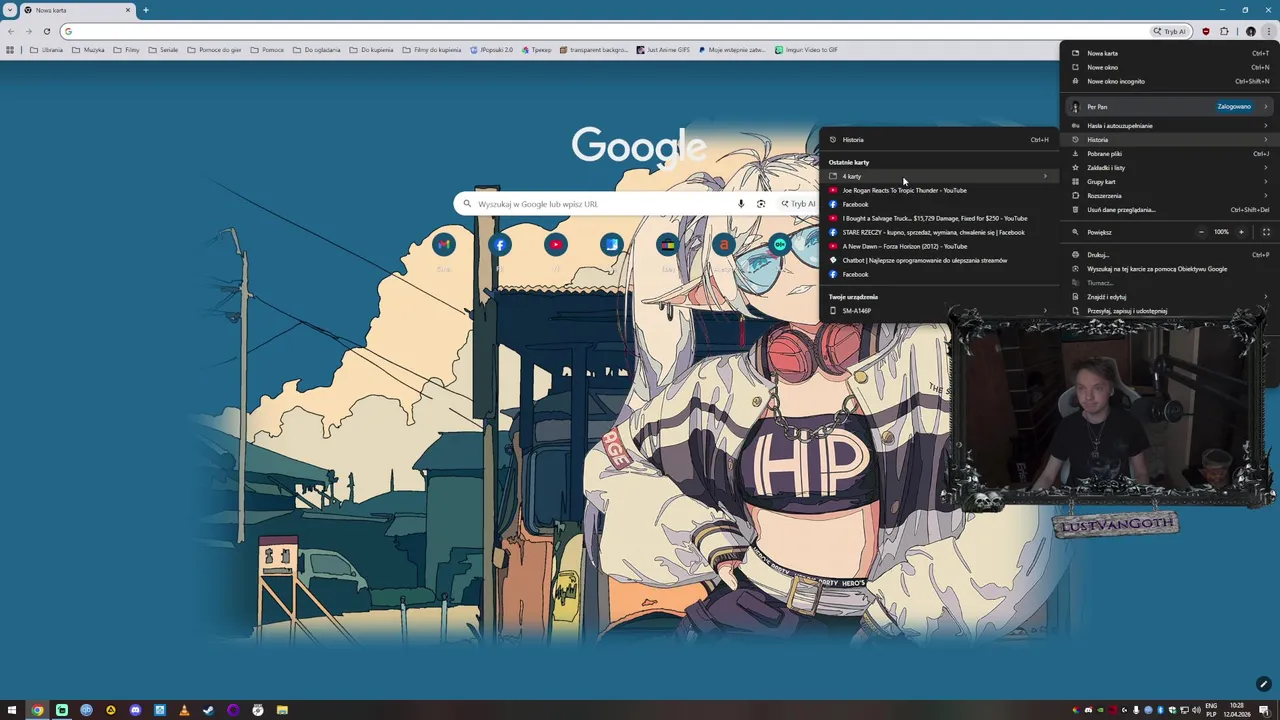Viewport: 1280px width, 720px height.
Task: Click the browser back arrow
Action: (11, 31)
